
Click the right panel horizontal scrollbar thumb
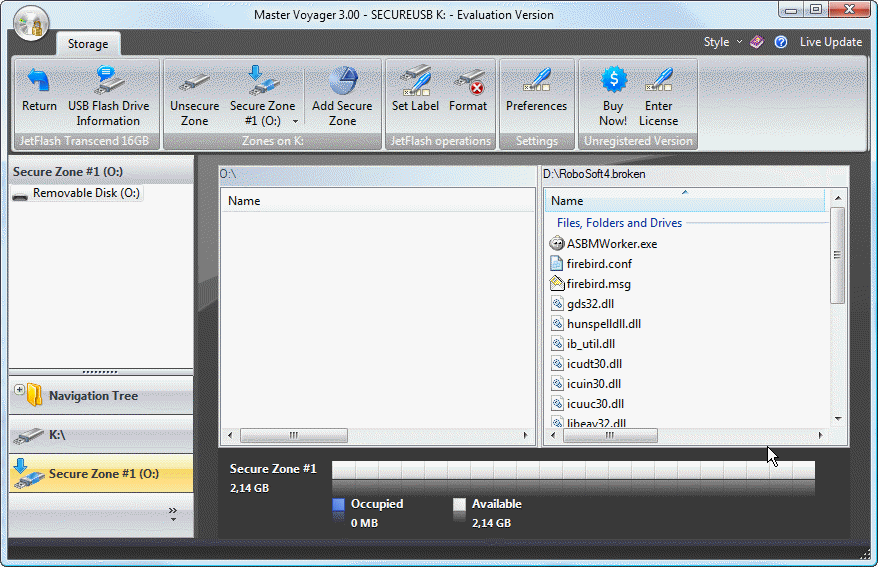point(610,435)
